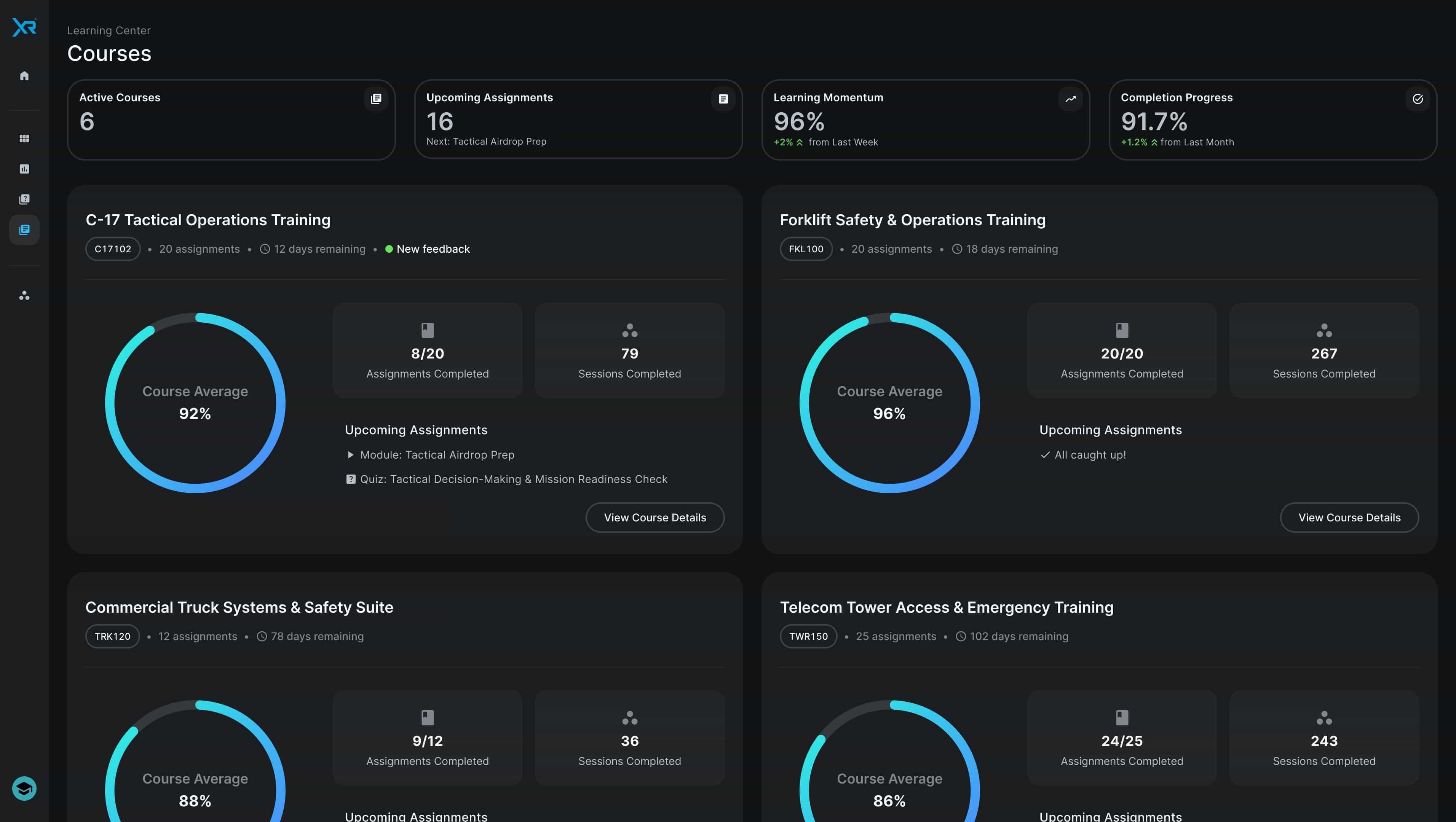The width and height of the screenshot is (1456, 822).
Task: Click the +1.2% from Last Month text
Action: [1177, 142]
